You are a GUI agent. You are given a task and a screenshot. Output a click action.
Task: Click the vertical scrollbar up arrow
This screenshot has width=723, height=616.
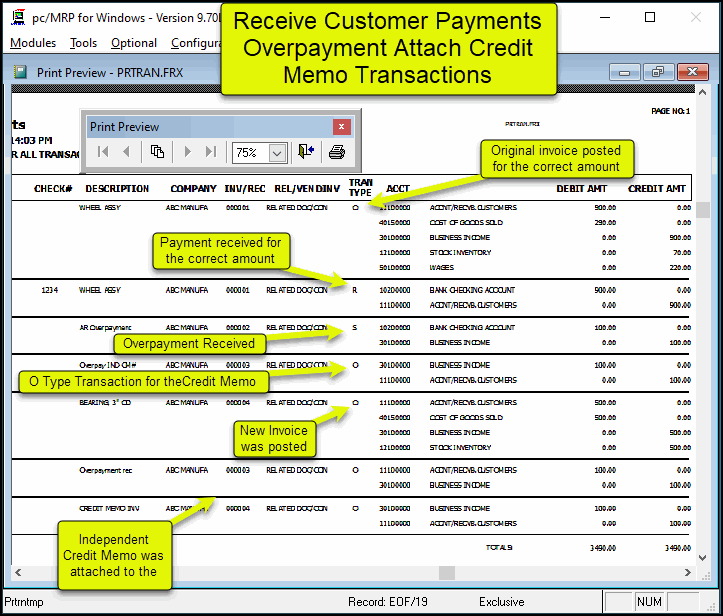[704, 93]
